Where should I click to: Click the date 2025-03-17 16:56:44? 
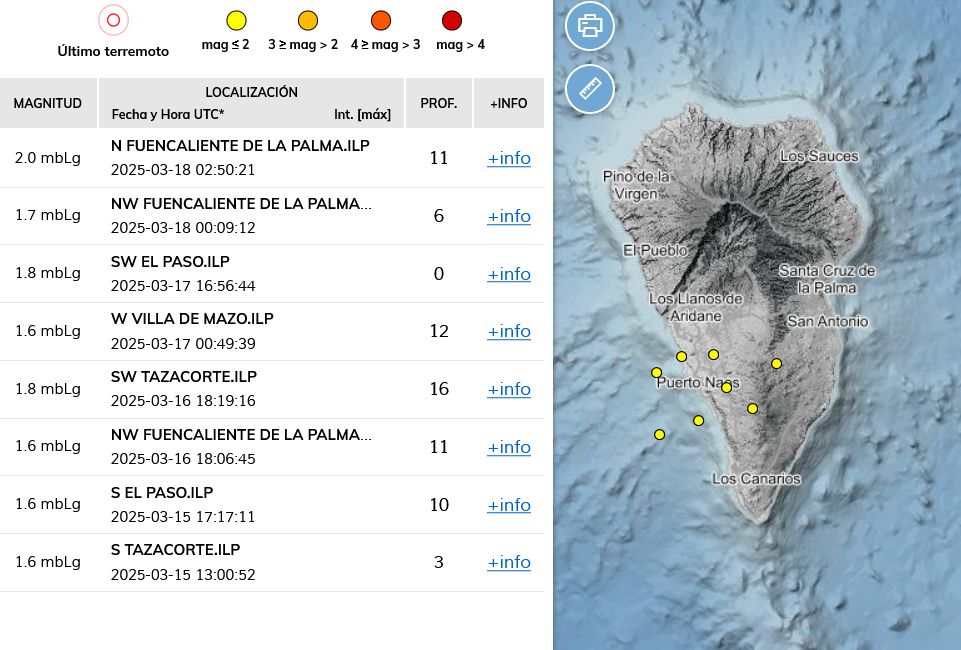[183, 286]
